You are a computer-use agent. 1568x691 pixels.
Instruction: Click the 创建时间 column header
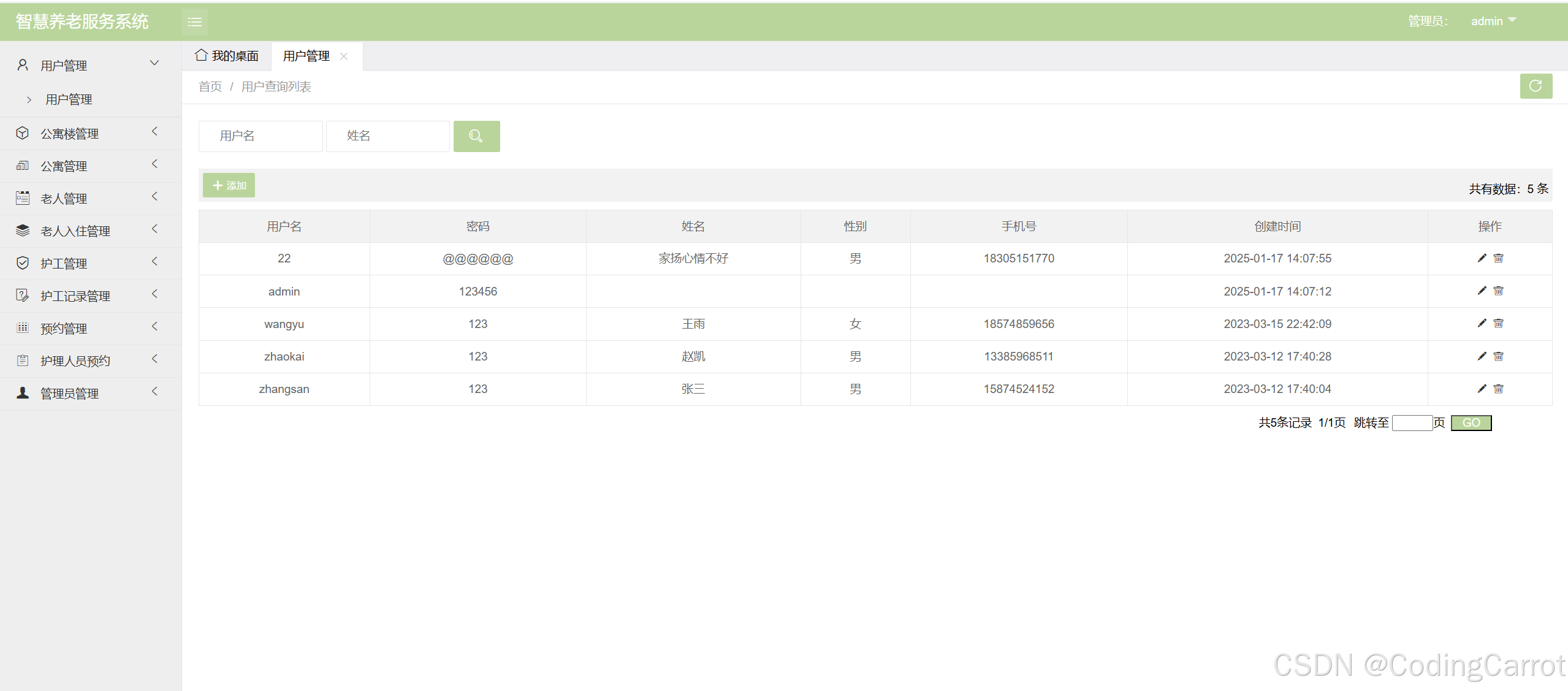pyautogui.click(x=1277, y=226)
